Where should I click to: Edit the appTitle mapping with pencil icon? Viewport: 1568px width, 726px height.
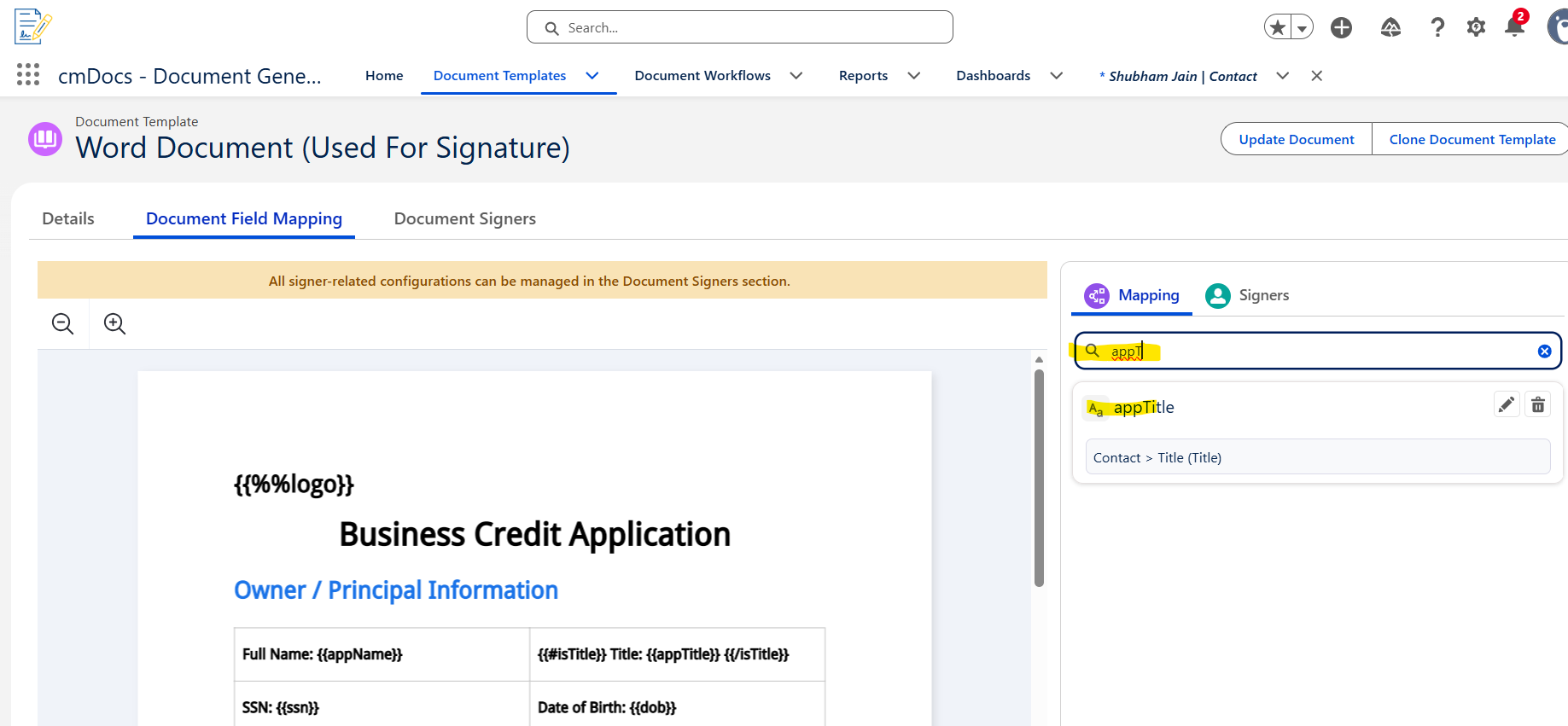tap(1507, 404)
